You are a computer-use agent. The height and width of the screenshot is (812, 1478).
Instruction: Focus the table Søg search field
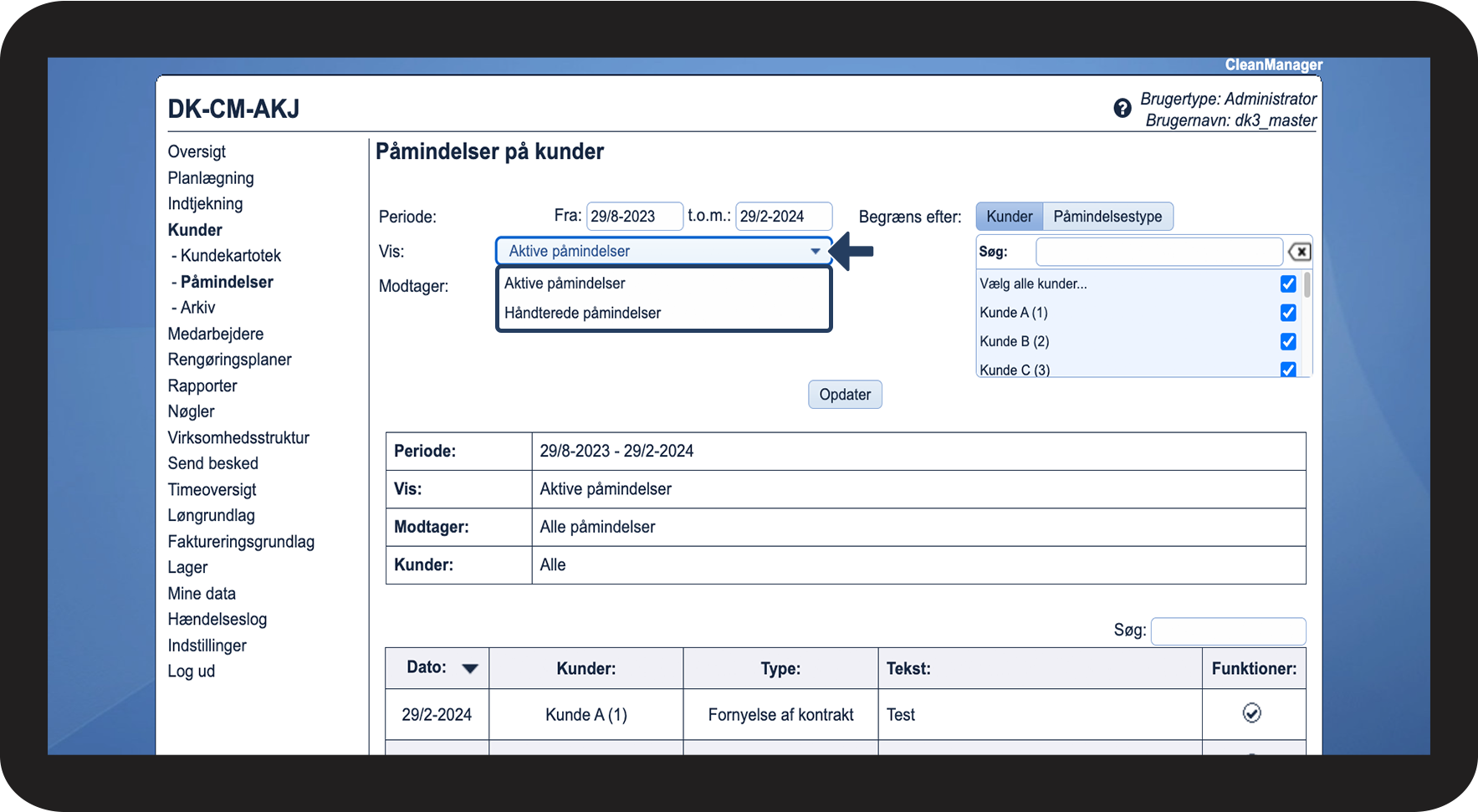(1227, 631)
